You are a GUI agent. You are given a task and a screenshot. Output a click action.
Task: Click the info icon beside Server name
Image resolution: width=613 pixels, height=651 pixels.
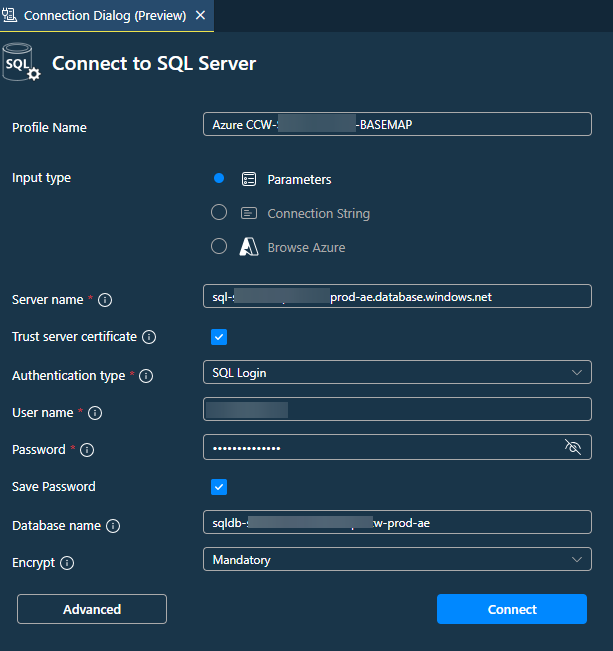point(105,300)
